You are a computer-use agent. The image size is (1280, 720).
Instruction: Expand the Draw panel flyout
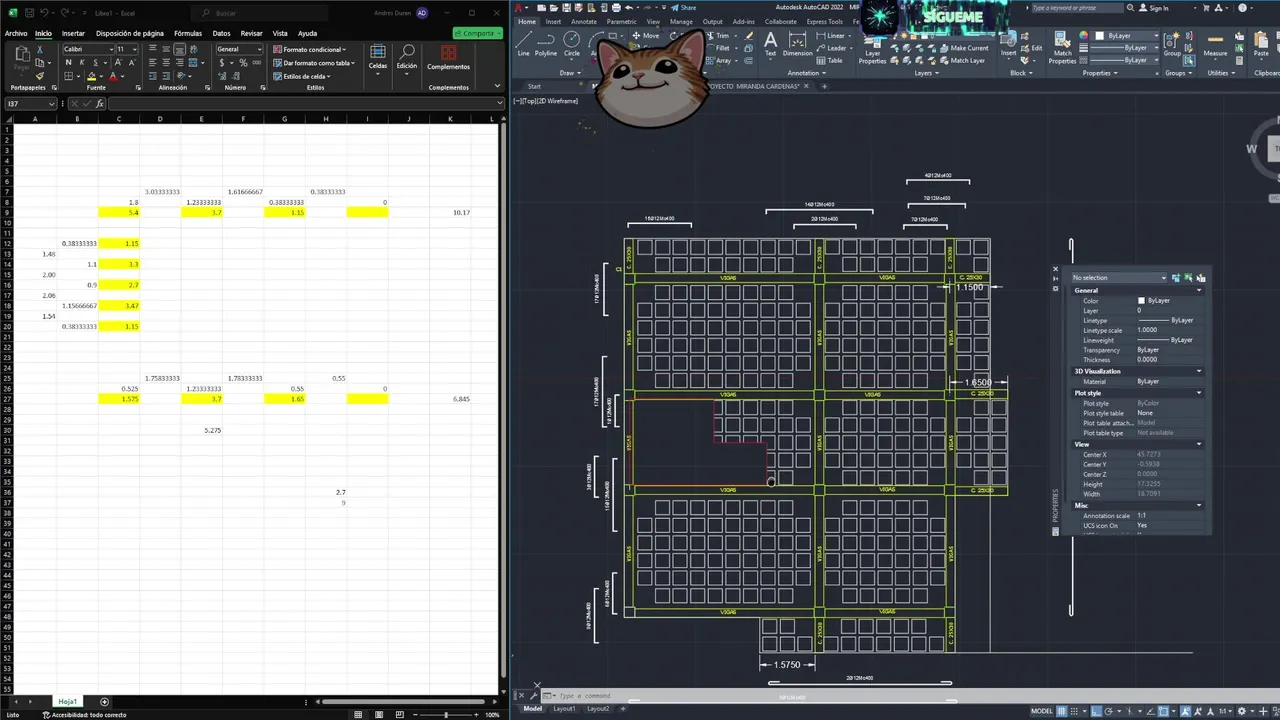pyautogui.click(x=569, y=73)
